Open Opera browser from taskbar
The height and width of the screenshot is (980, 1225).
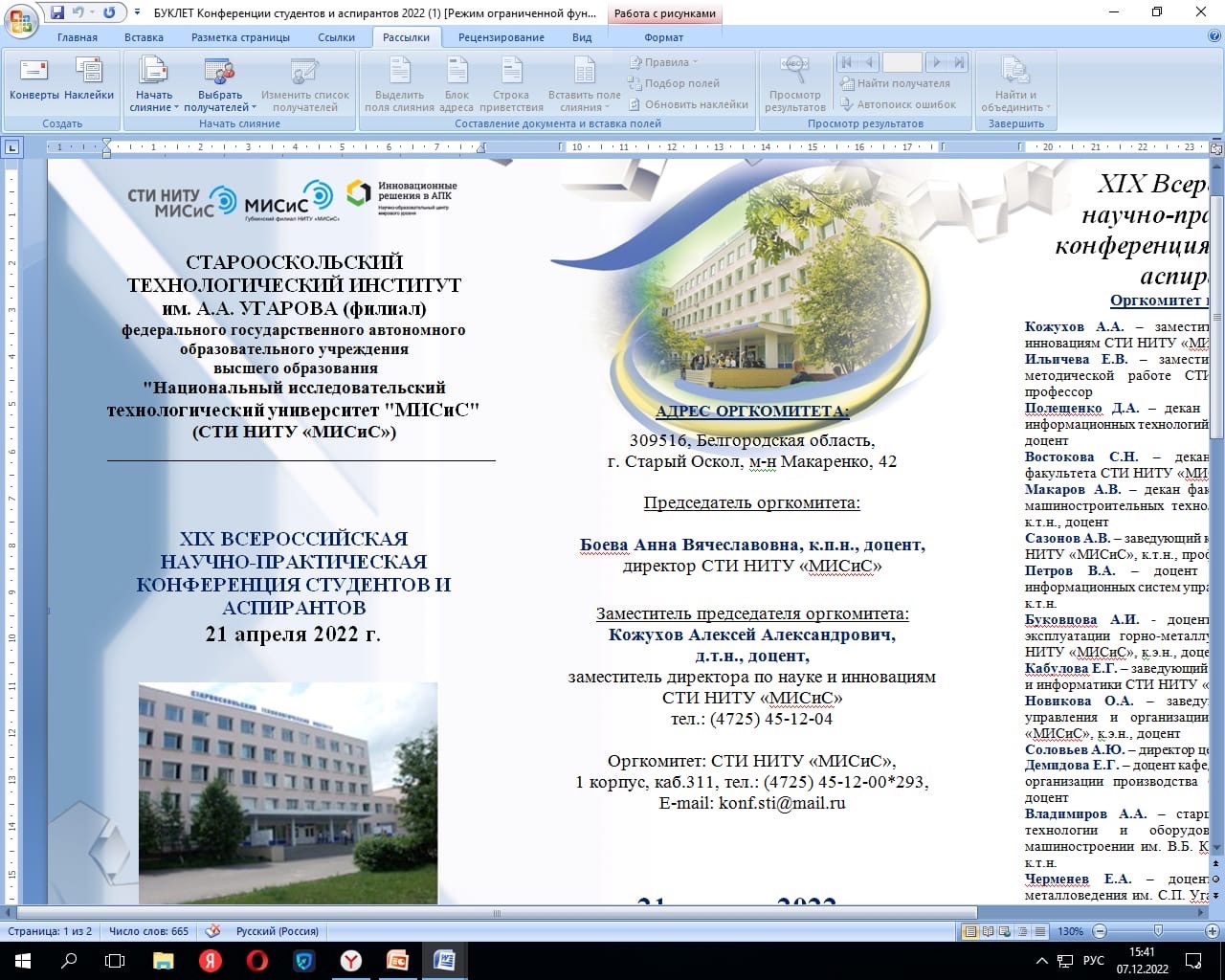coord(256,960)
